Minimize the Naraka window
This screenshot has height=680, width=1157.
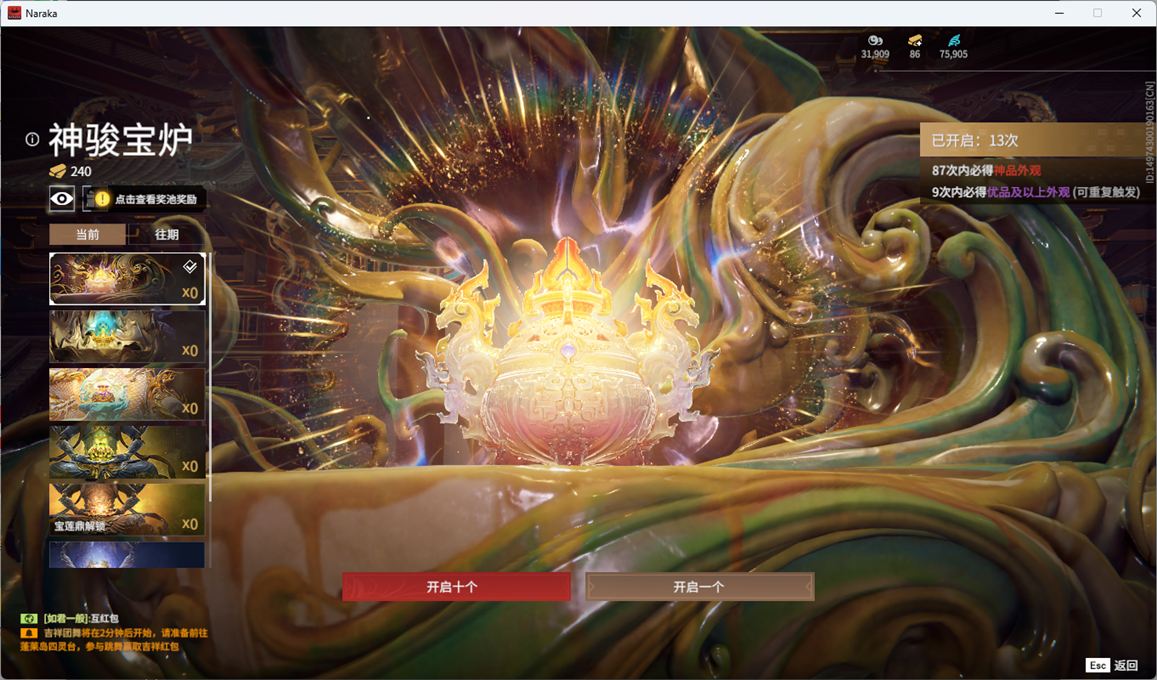[1060, 13]
